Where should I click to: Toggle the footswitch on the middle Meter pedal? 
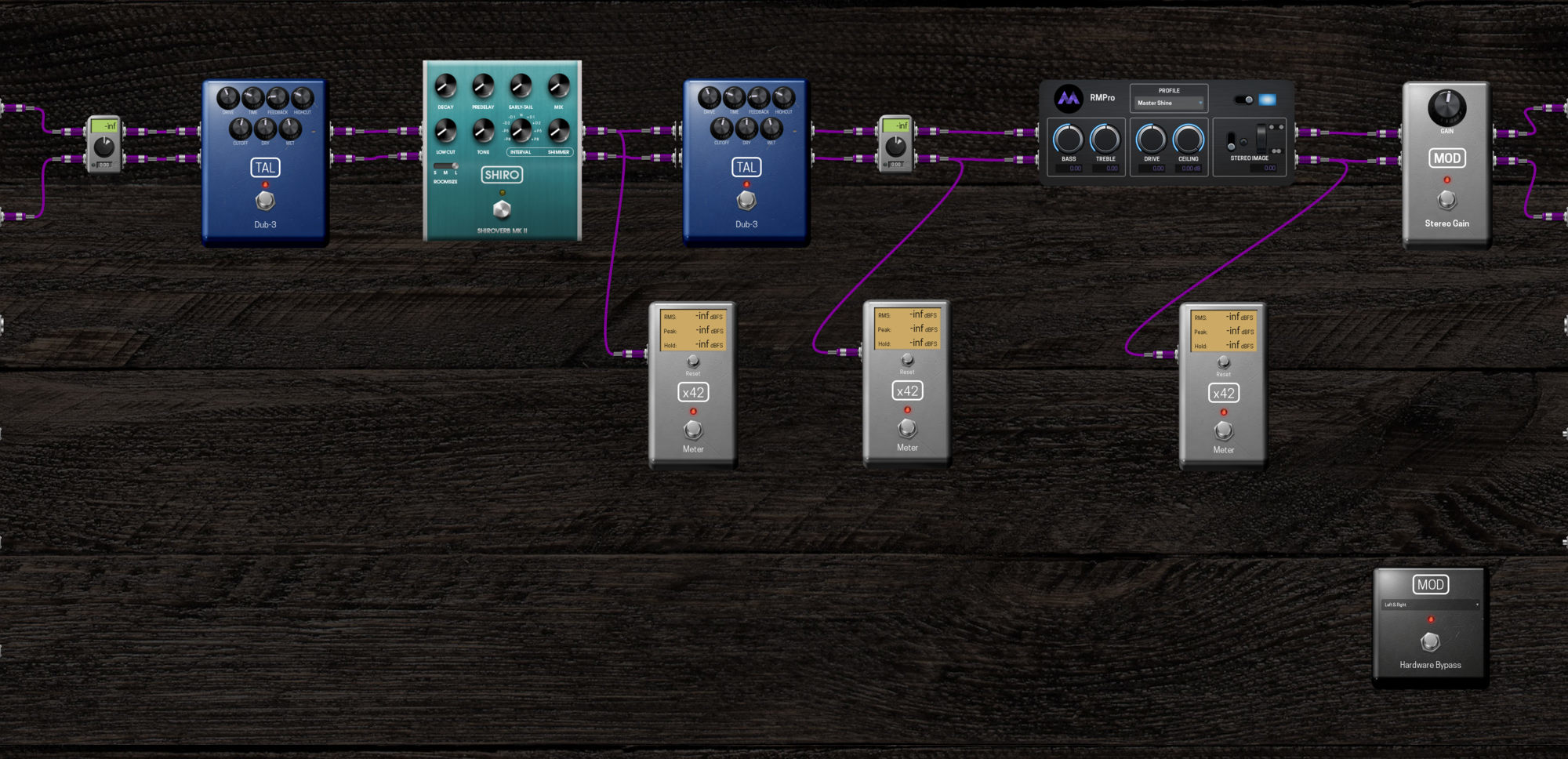(907, 428)
